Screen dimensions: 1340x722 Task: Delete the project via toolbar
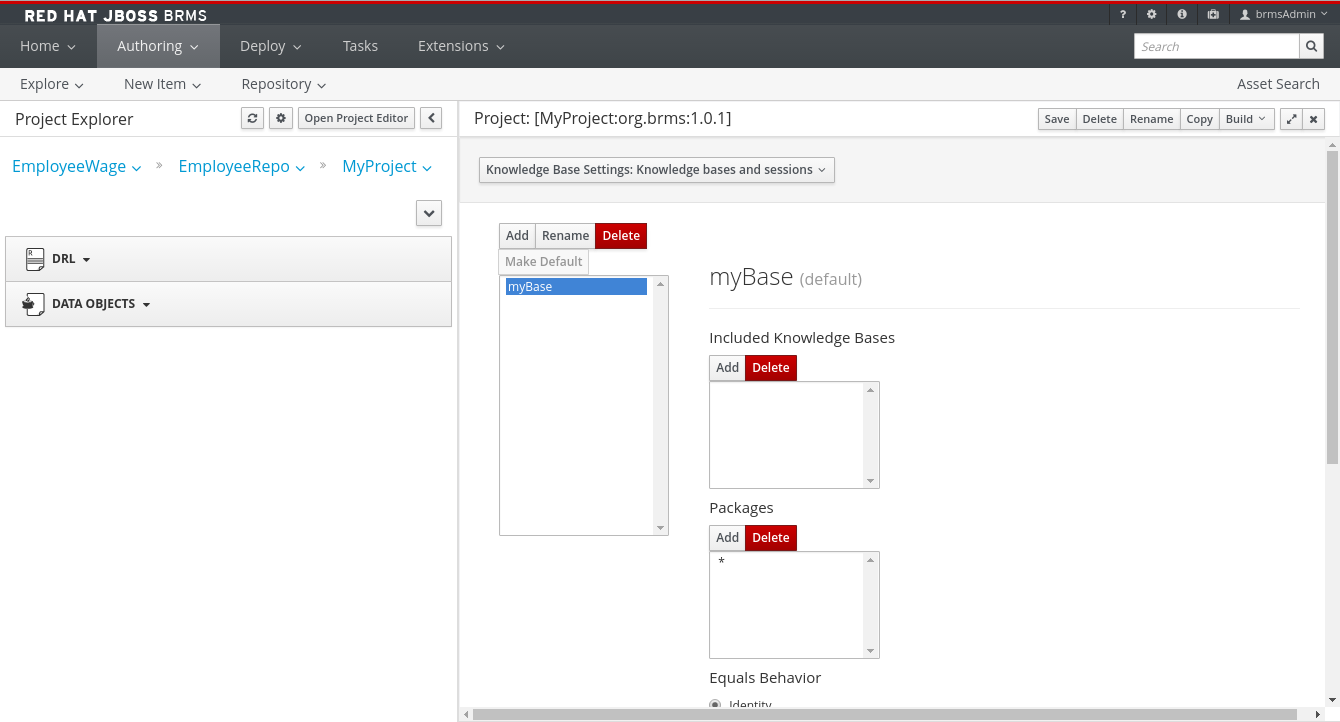pos(1099,119)
